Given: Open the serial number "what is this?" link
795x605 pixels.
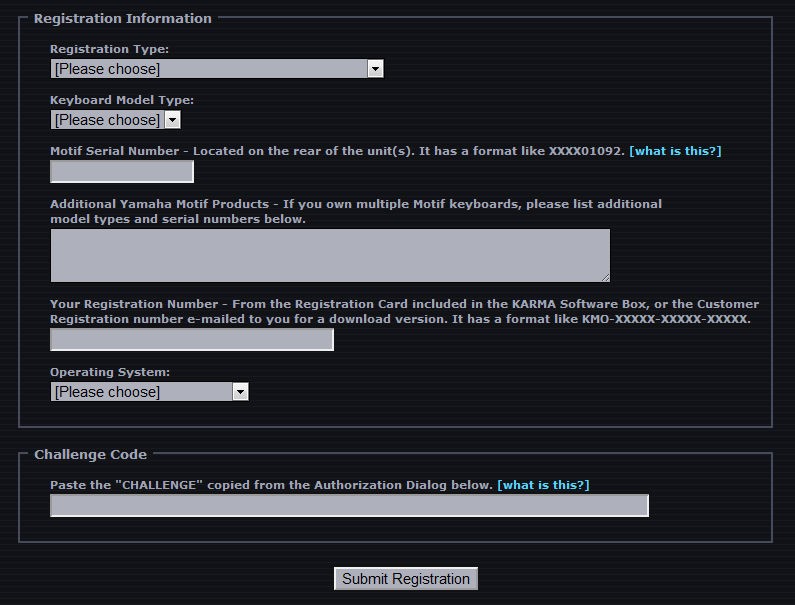Looking at the screenshot, I should [675, 151].
